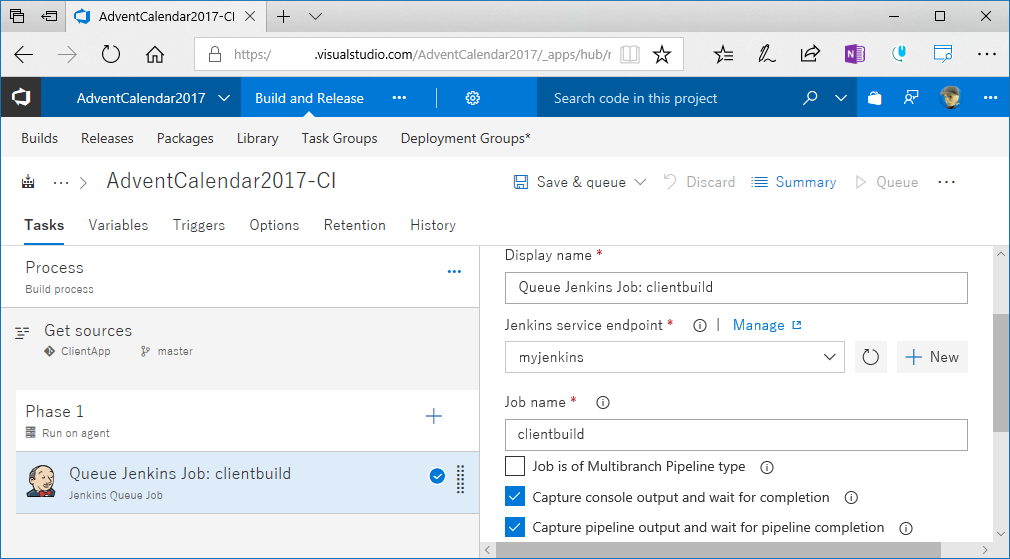Viewport: 1010px width, 559px height.
Task: Switch to the Variables tab
Action: click(x=118, y=225)
